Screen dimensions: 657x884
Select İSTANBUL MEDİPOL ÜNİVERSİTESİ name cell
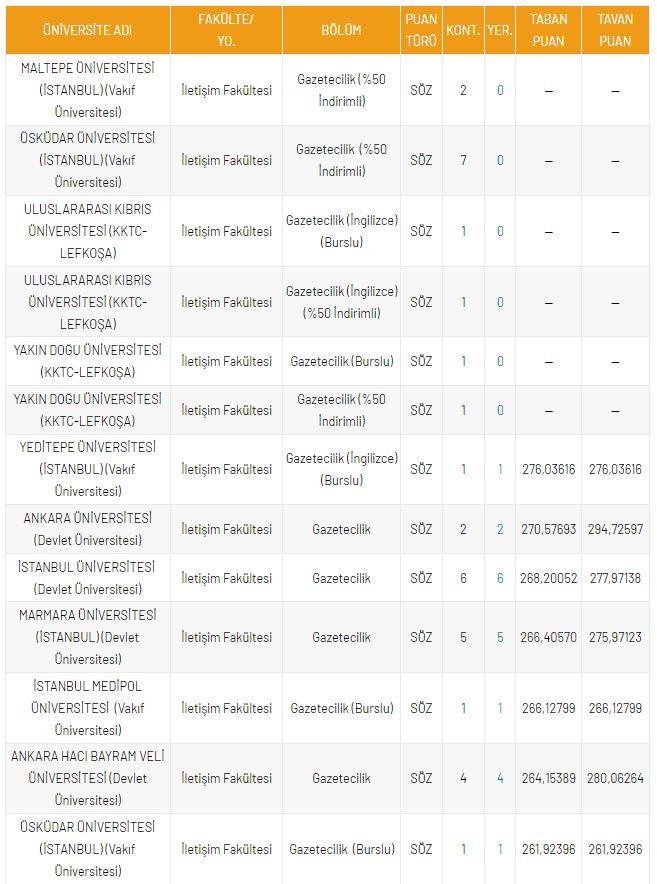coord(88,707)
